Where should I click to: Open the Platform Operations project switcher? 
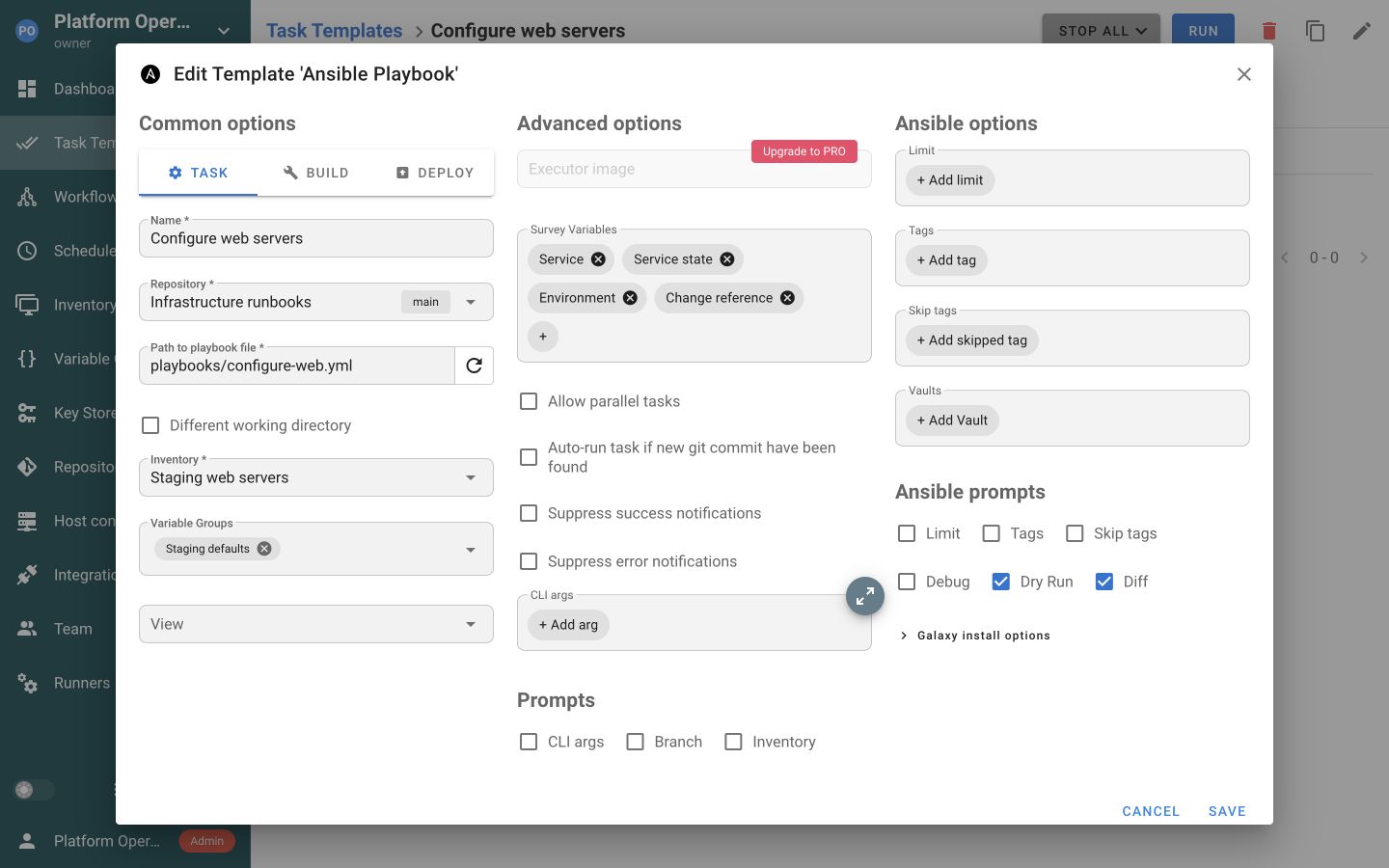(x=125, y=31)
